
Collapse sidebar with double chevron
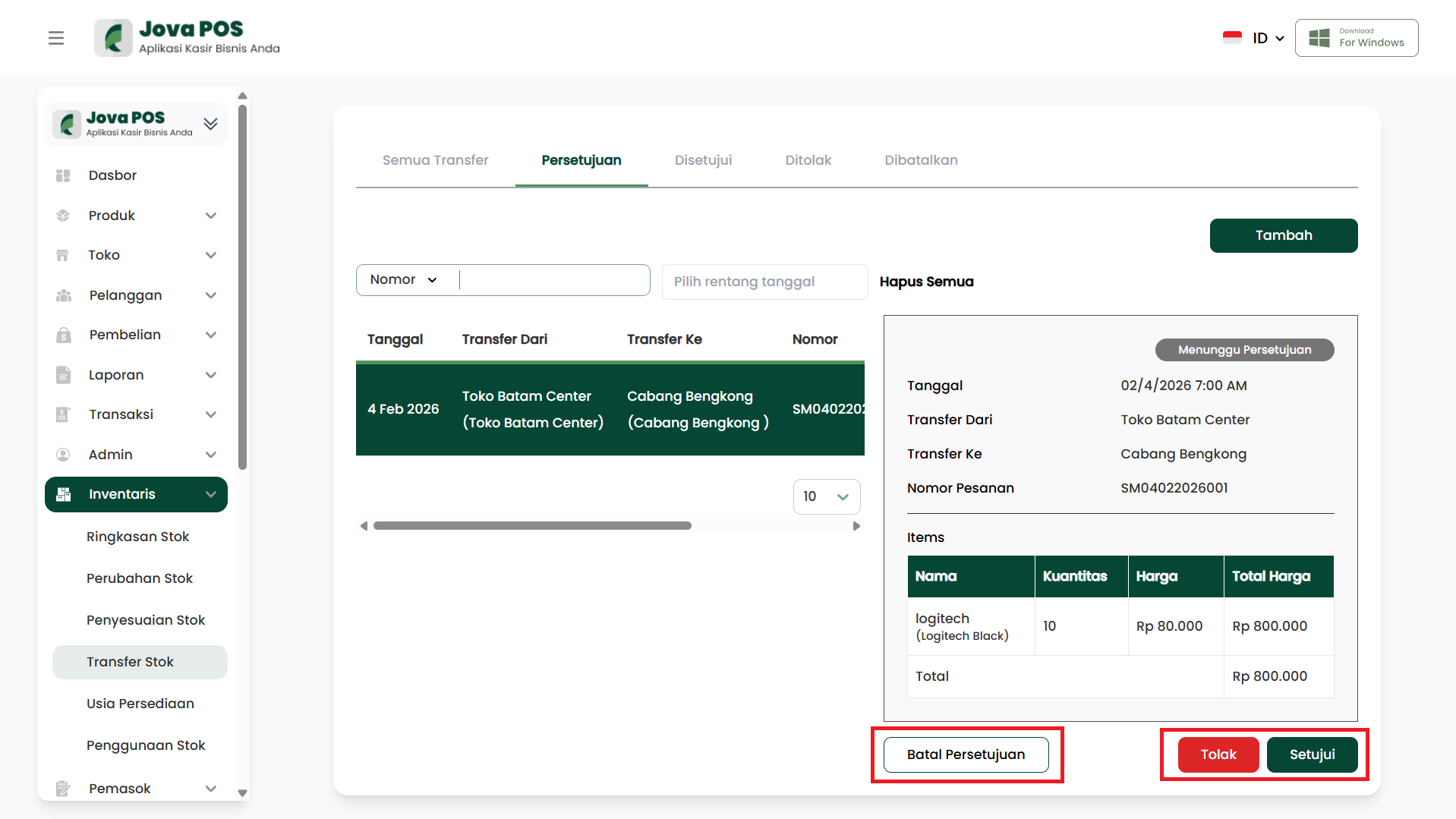[210, 124]
